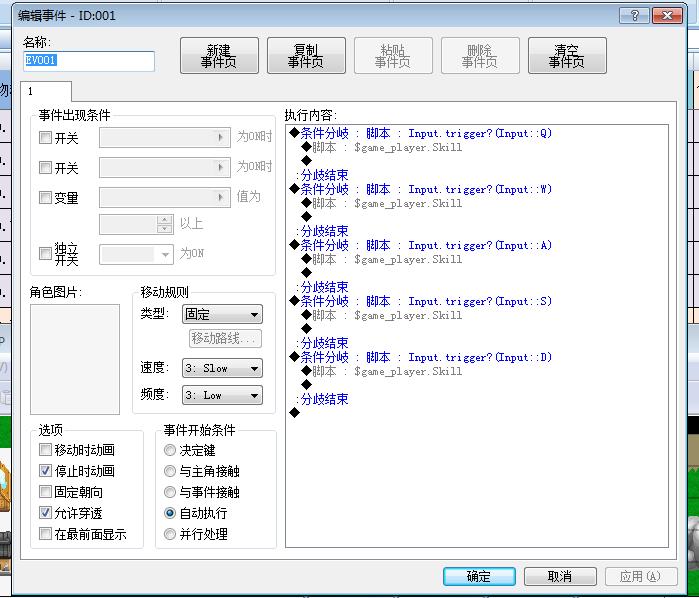Open the 频度 frequency dropdown
Viewport: 699px width, 598px height.
pos(222,395)
